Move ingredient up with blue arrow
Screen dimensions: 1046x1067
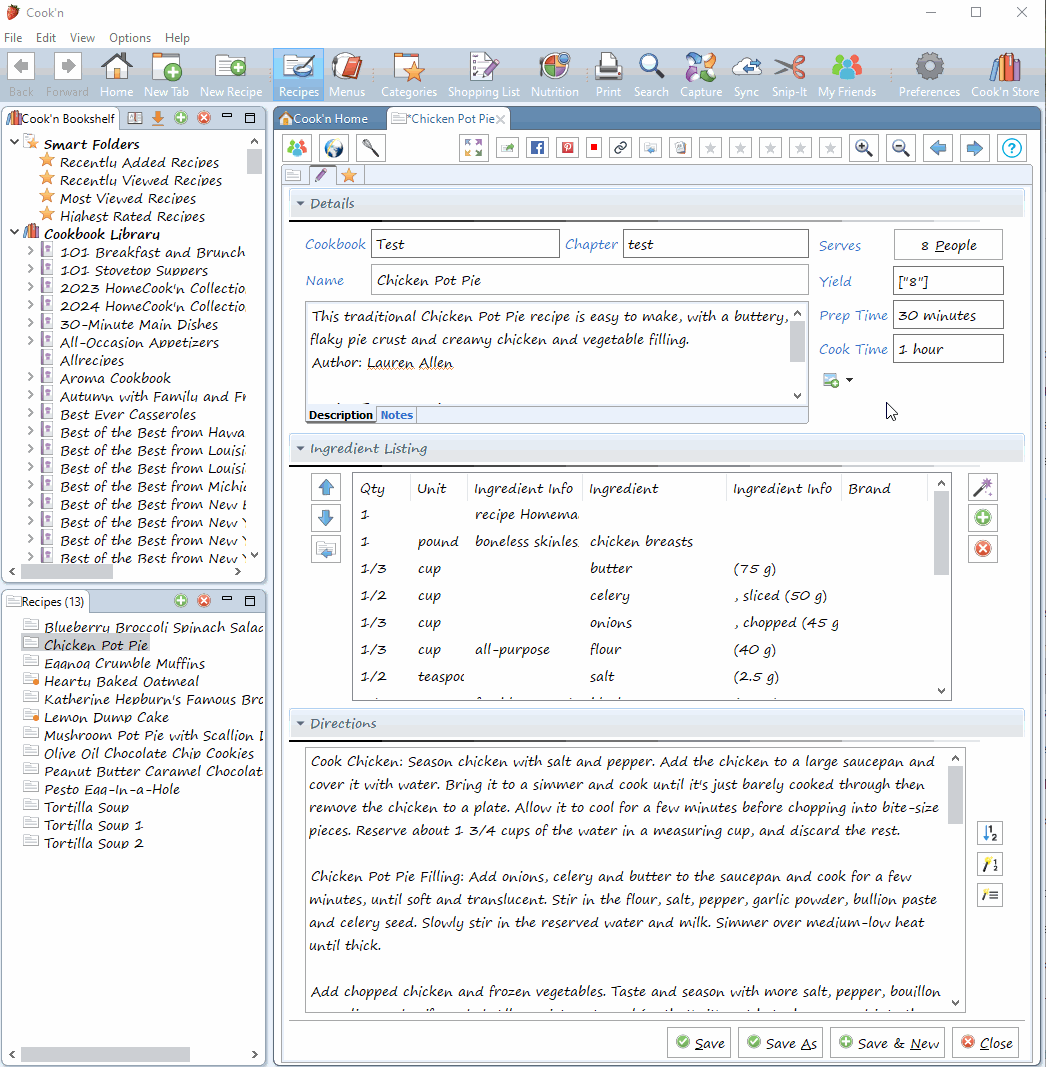(x=327, y=488)
